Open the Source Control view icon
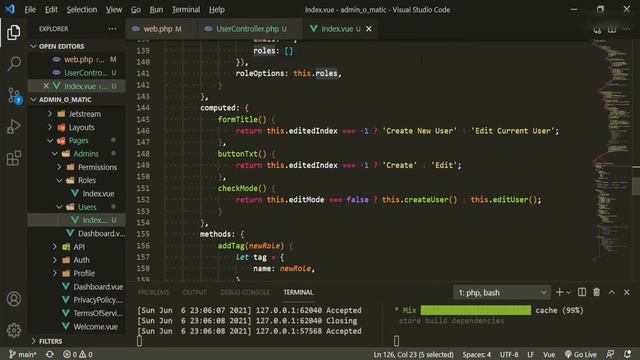The height and width of the screenshot is (360, 640). coord(14,96)
